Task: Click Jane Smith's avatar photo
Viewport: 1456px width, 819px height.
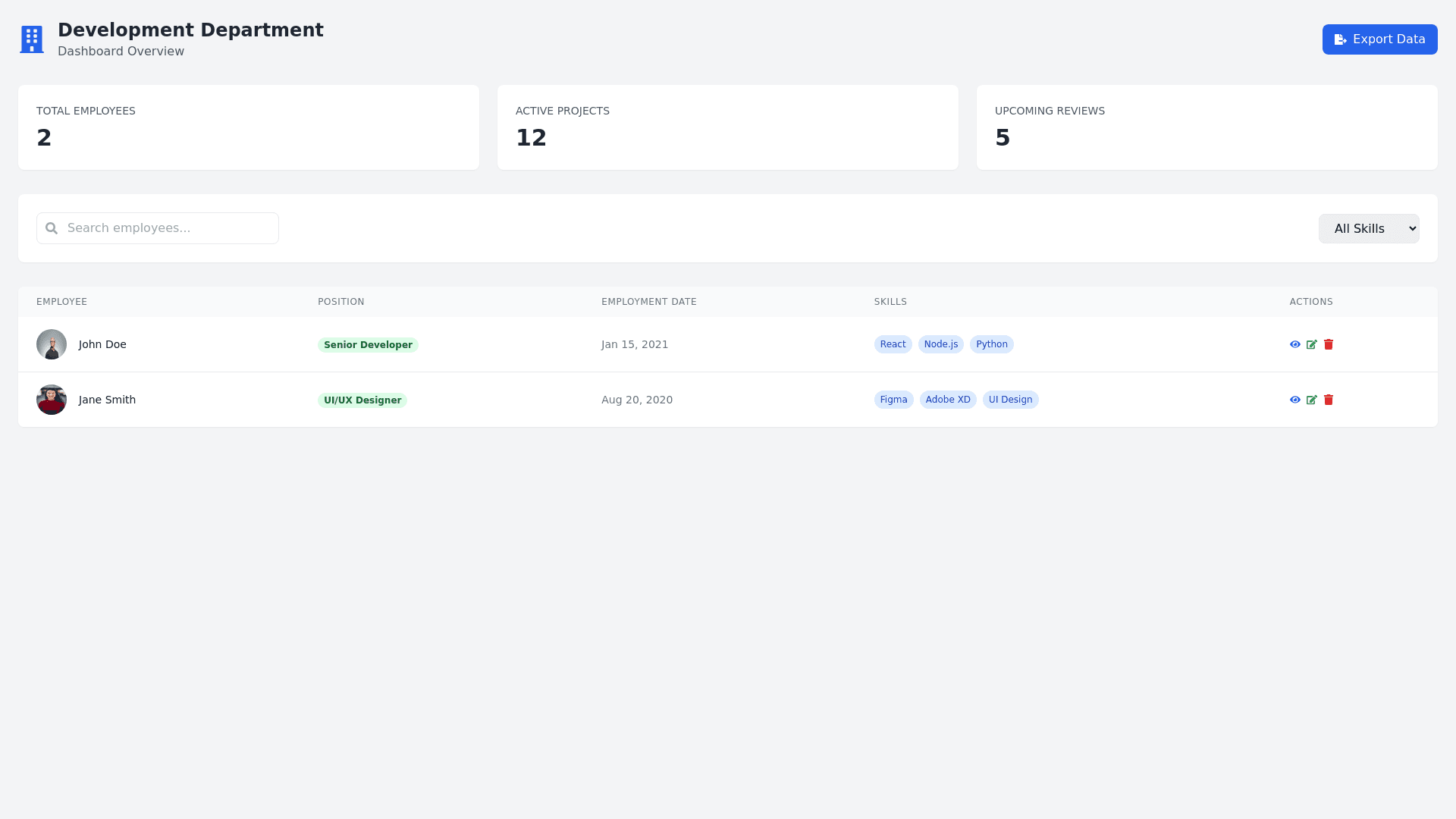Action: coord(52,400)
